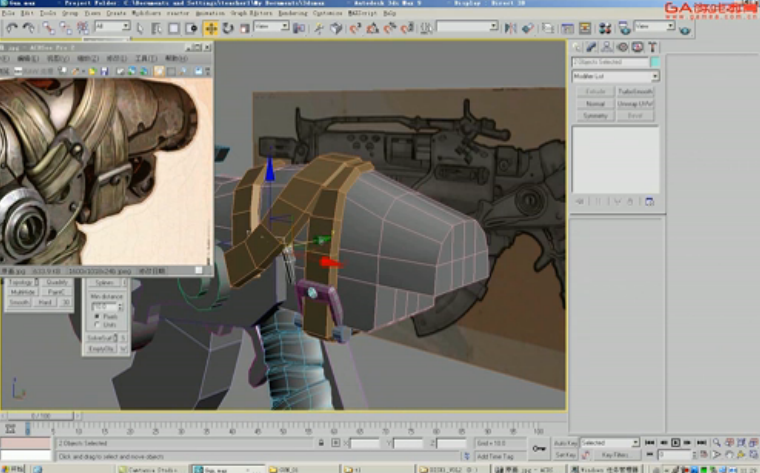Switch to the Motion command panel tab
The image size is (760, 473).
(x=622, y=47)
